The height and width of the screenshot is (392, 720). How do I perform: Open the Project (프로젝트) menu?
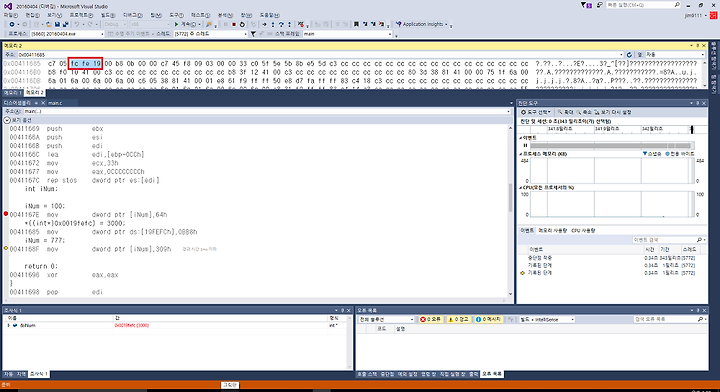[81, 15]
